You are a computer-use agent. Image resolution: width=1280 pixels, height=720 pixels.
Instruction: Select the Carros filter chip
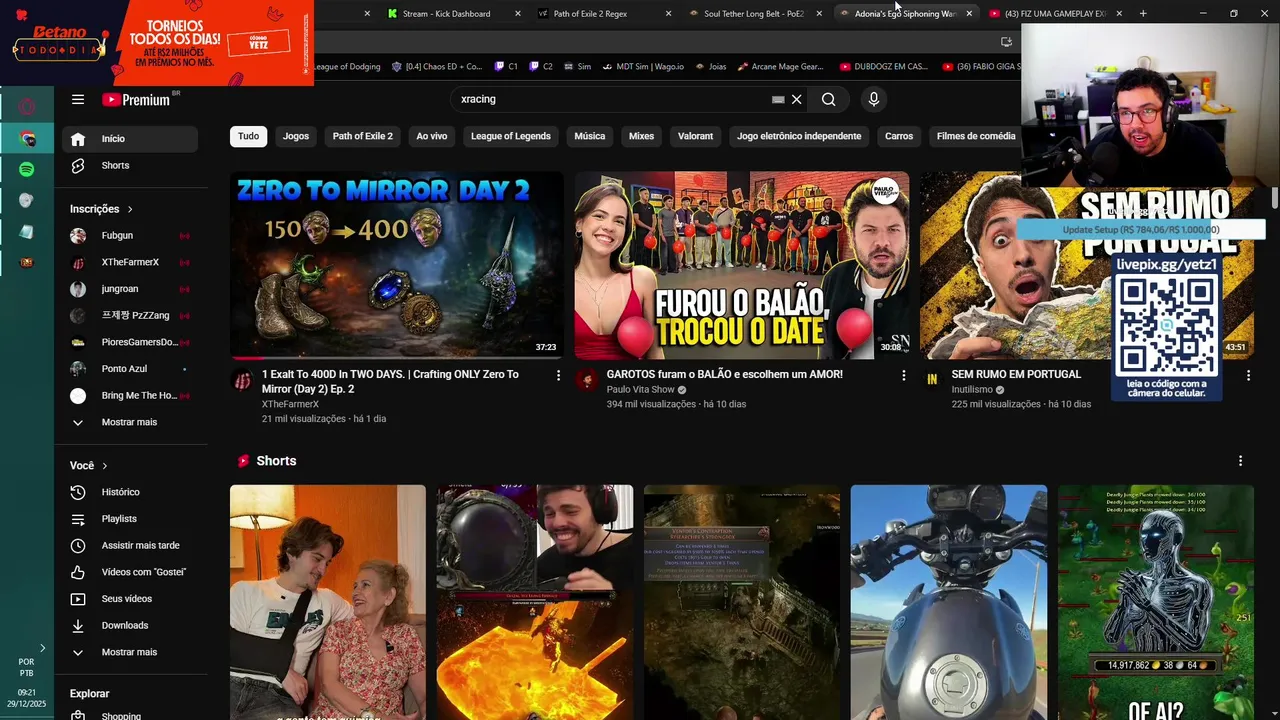[x=899, y=136]
